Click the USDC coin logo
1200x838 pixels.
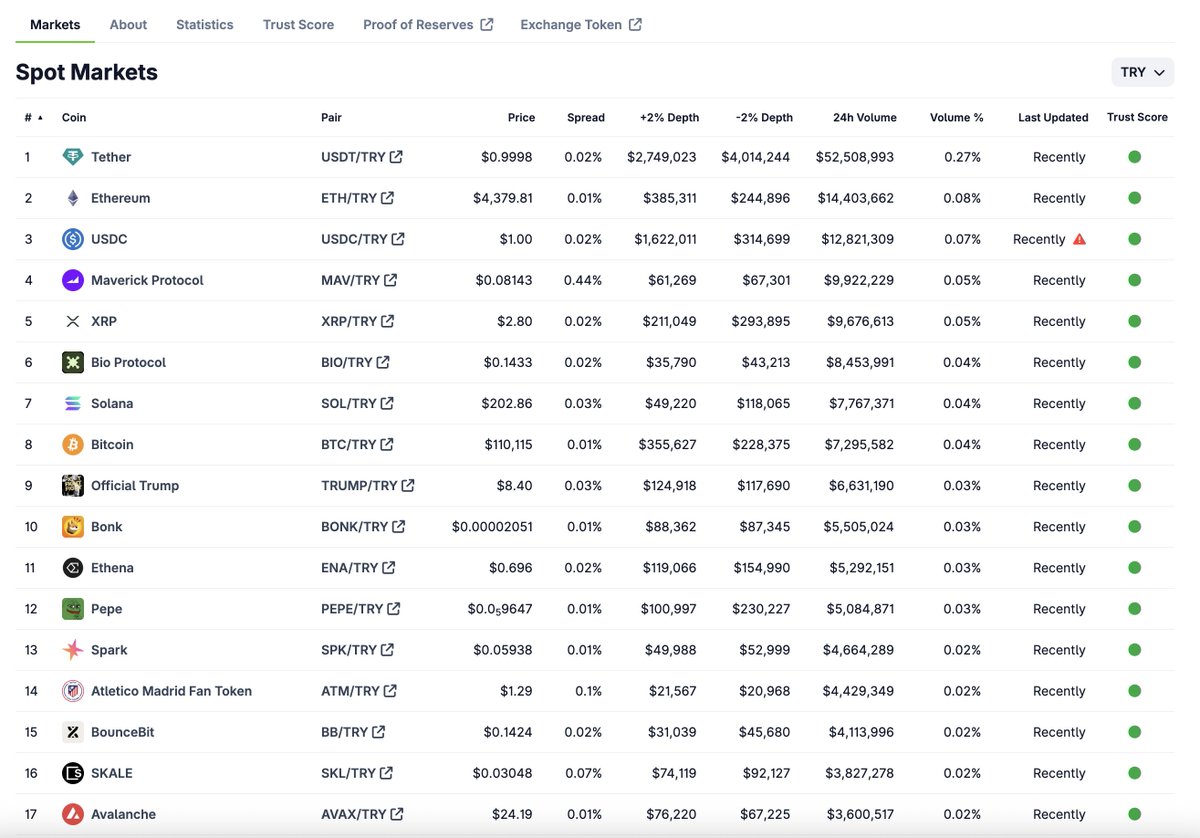click(x=73, y=239)
